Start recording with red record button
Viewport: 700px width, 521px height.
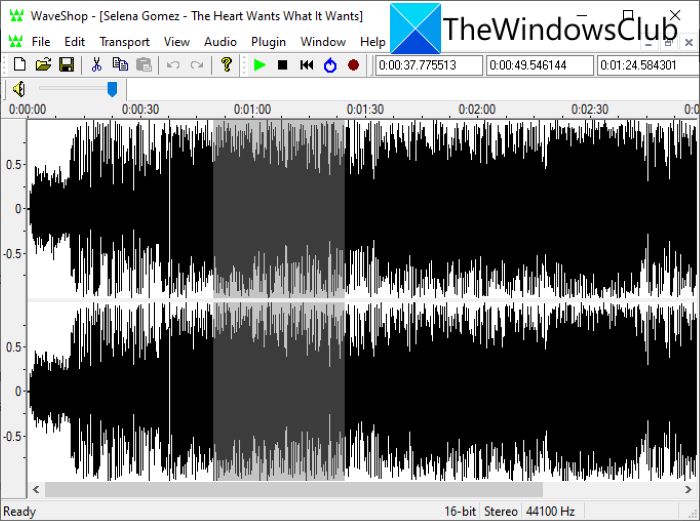click(x=354, y=65)
